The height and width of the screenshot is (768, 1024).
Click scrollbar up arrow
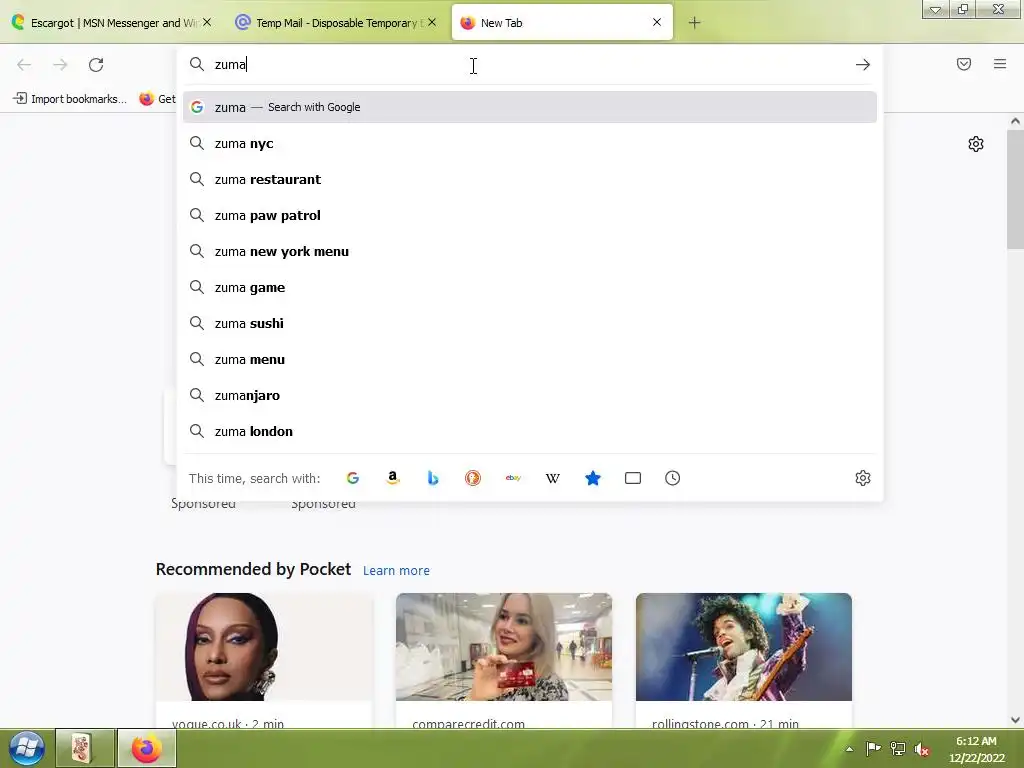1015,121
